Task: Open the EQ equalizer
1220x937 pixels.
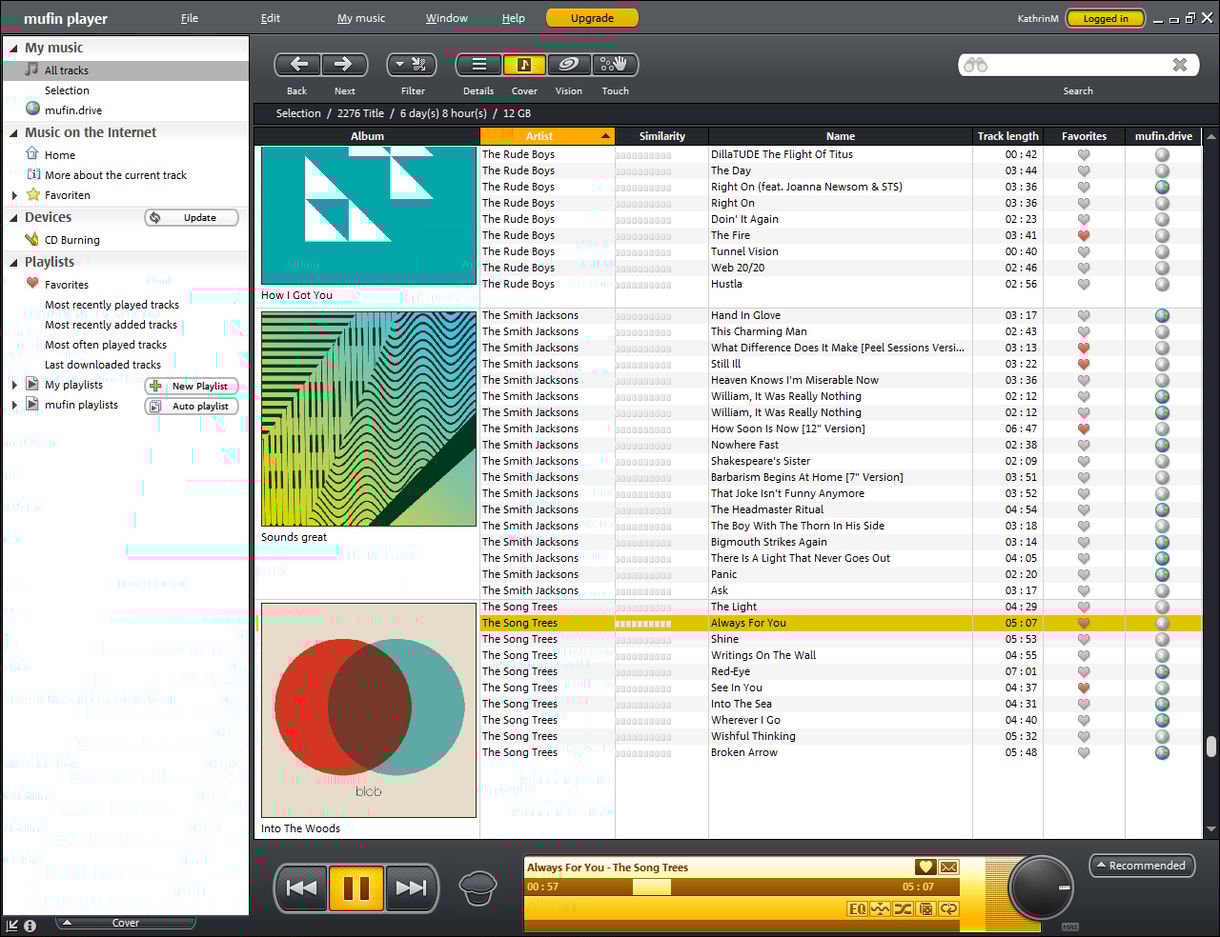Action: click(x=857, y=909)
